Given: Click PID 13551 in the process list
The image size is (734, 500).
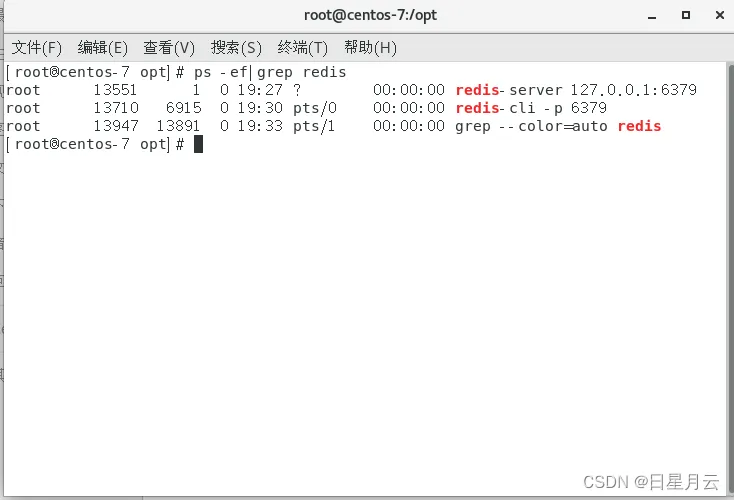Looking at the screenshot, I should (115, 90).
